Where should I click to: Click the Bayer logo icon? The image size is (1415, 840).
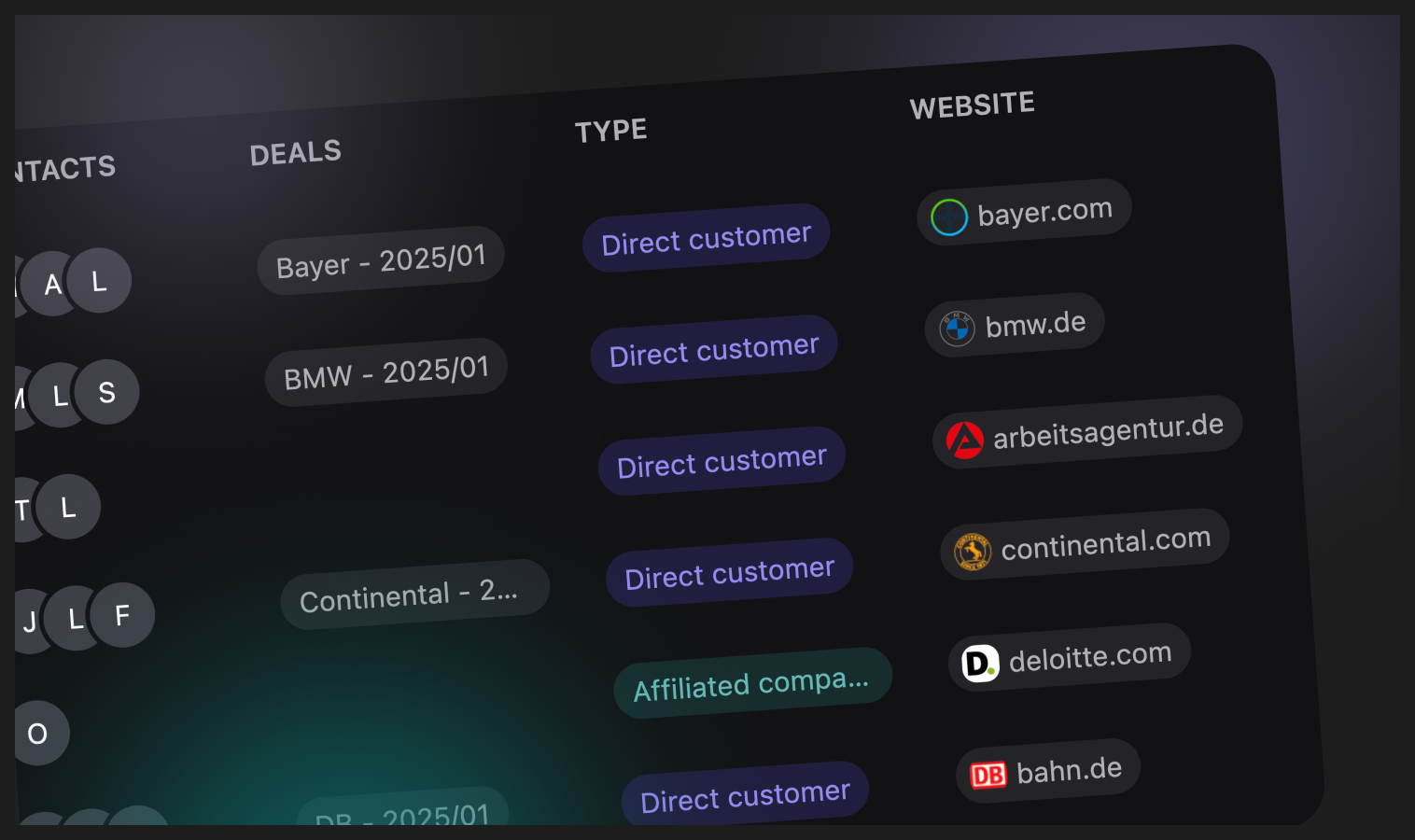point(949,217)
